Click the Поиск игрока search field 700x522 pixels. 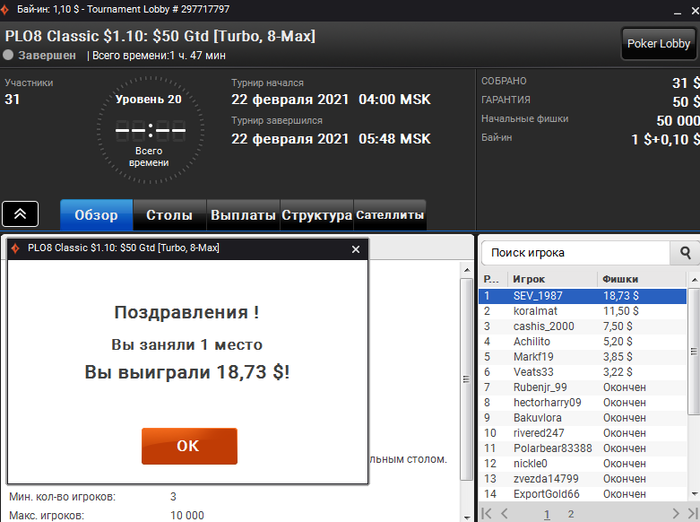[576, 253]
